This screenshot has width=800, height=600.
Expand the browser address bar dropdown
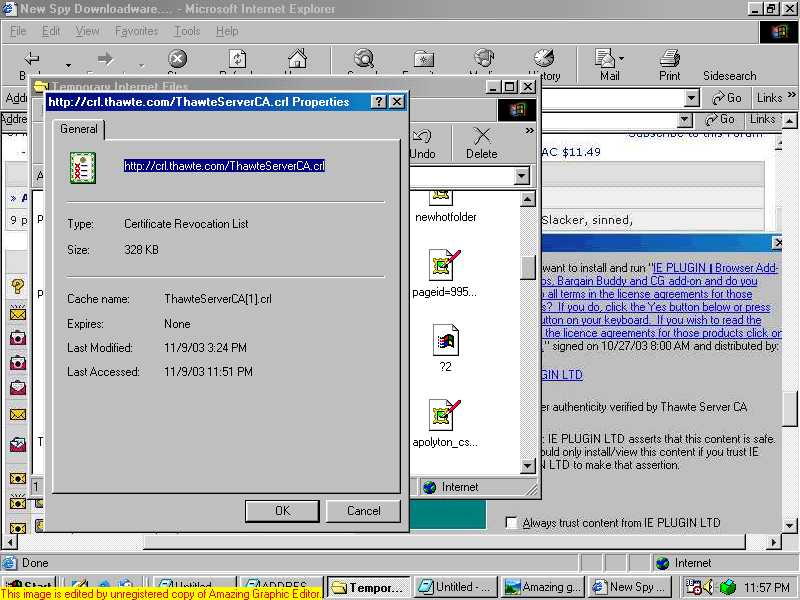(691, 98)
